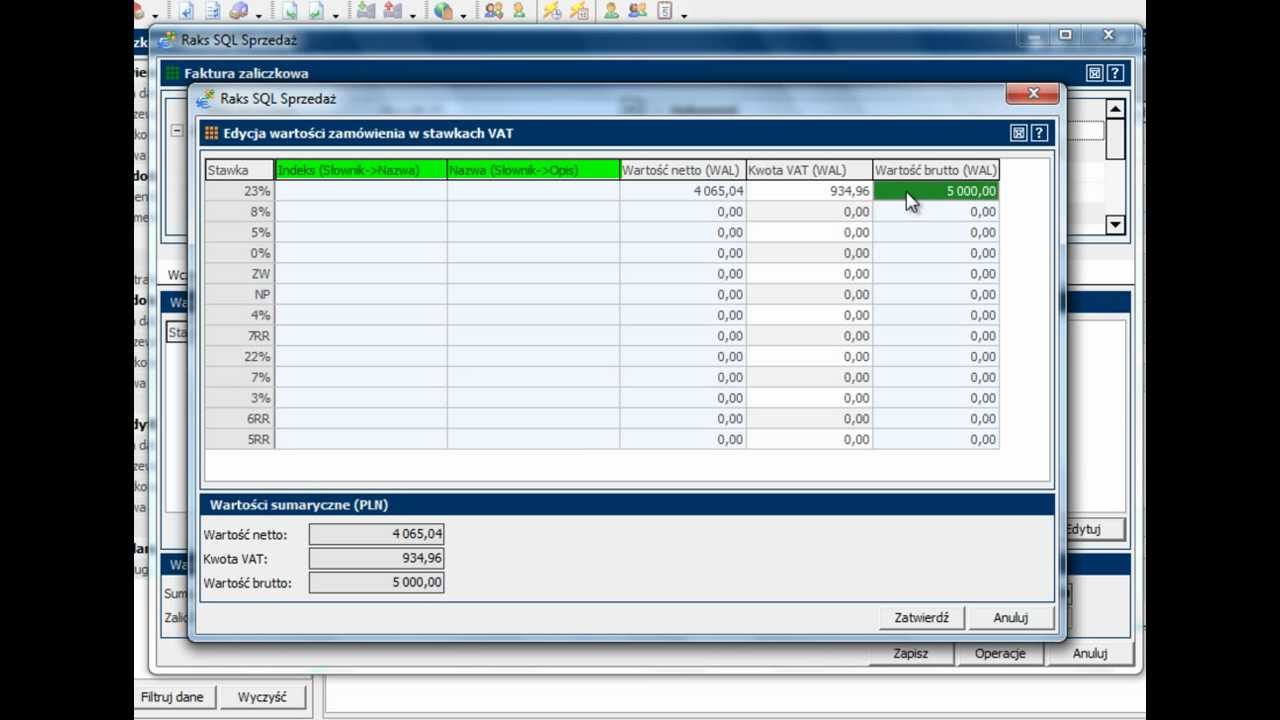Open the dropdown arrow beside the red-arrow building icon
This screenshot has width=1280, height=720.
click(x=413, y=15)
